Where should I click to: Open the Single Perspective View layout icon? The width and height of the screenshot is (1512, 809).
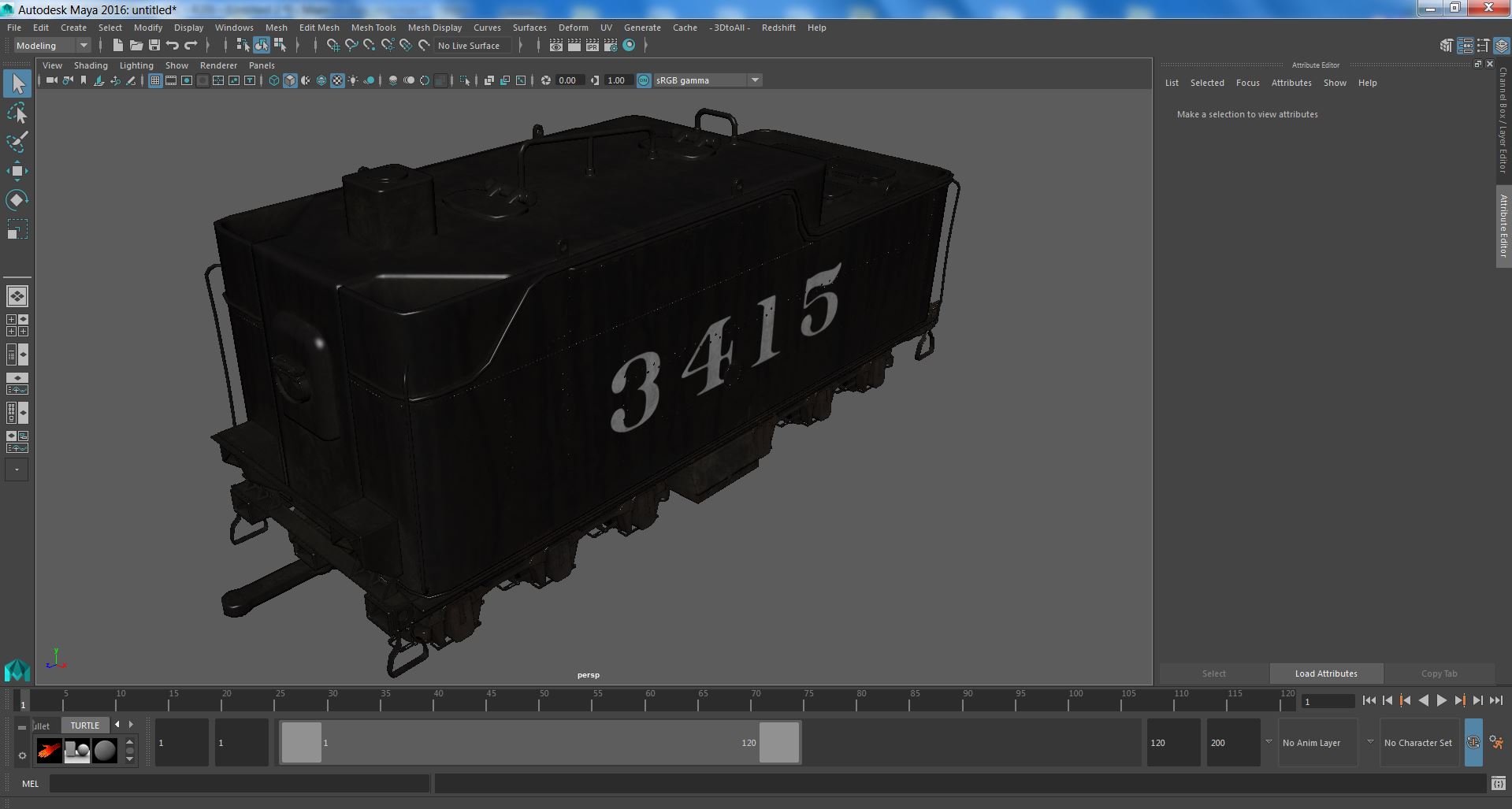17,296
